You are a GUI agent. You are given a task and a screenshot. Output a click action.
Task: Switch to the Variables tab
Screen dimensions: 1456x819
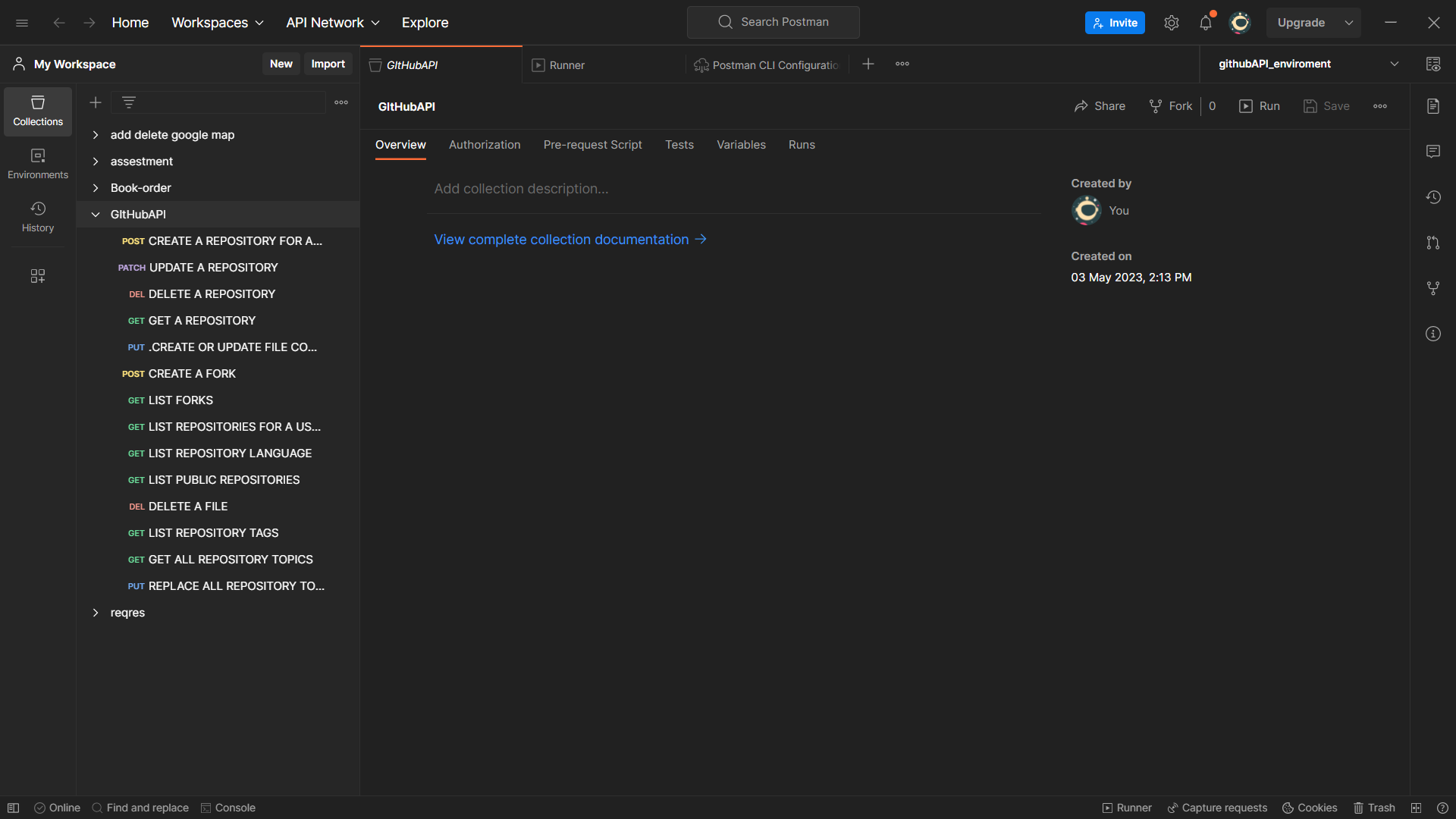[741, 145]
